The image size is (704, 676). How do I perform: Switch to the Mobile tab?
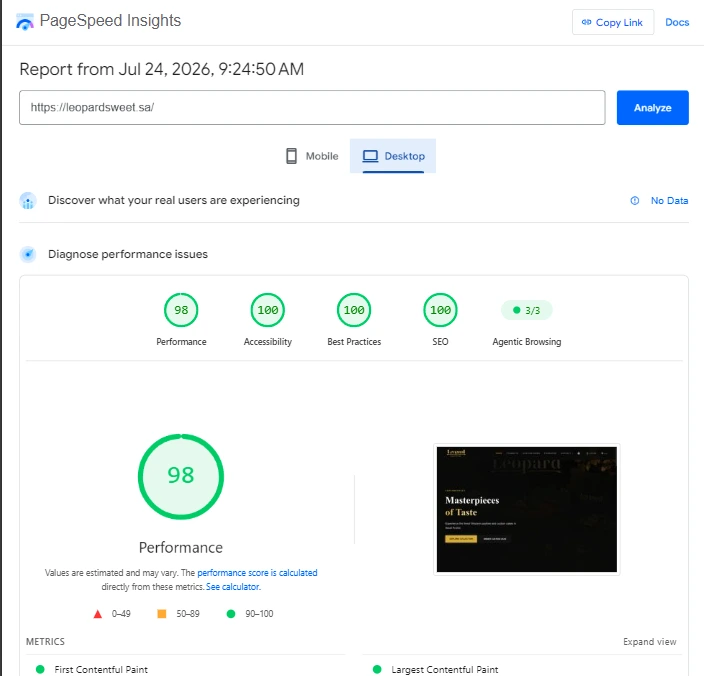(x=312, y=156)
